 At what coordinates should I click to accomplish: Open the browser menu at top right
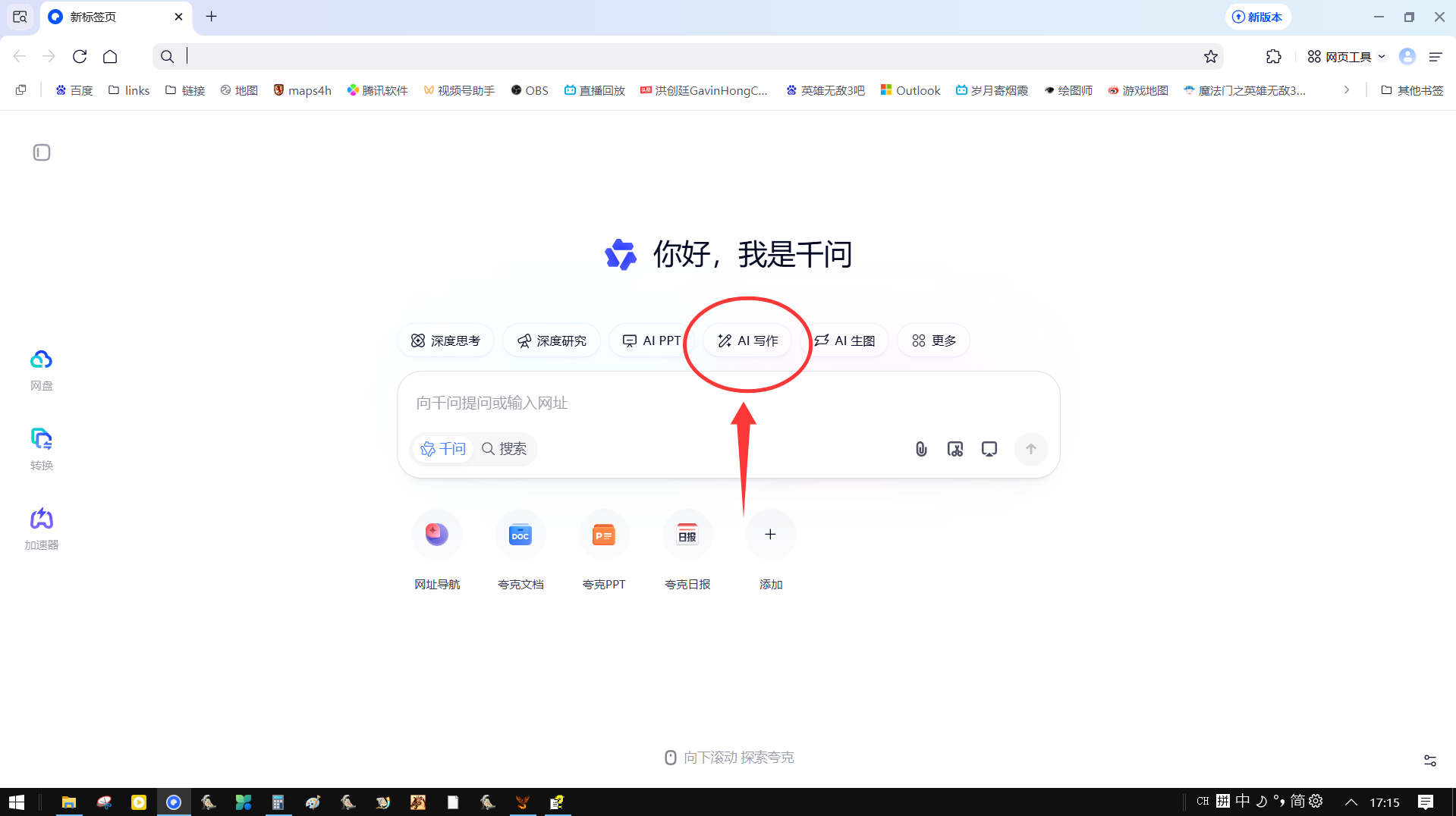coord(1436,56)
